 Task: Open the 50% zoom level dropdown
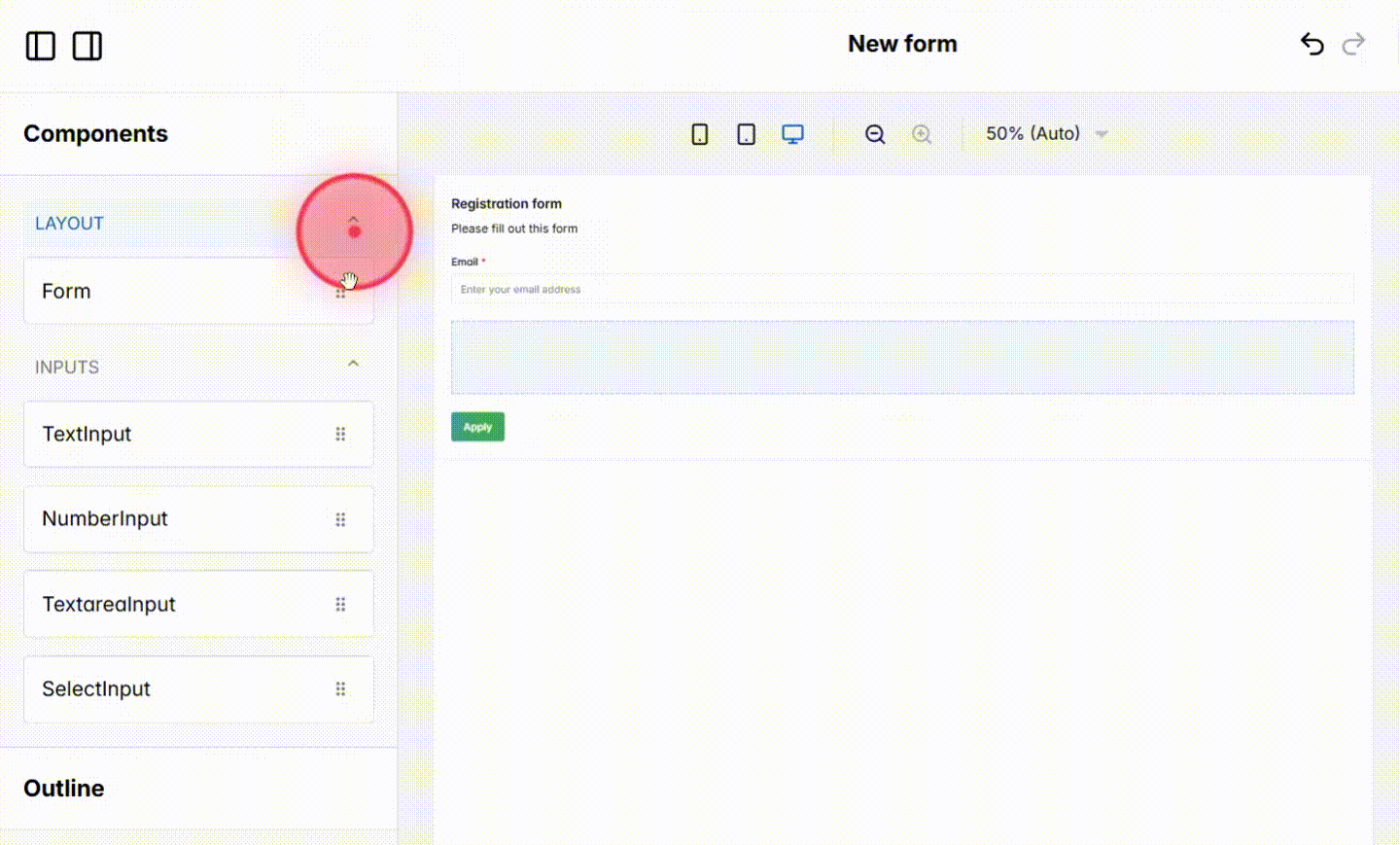coord(1045,133)
